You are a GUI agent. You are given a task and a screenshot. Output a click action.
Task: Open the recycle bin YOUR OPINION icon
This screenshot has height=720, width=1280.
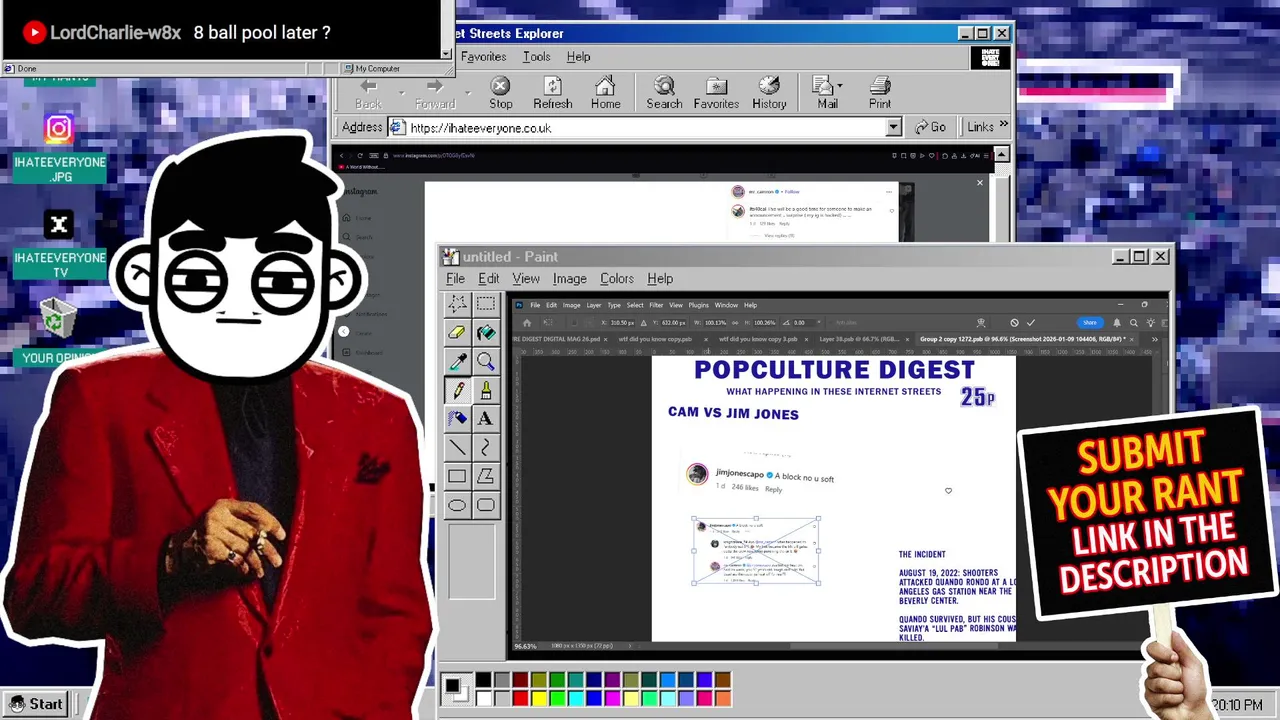(58, 333)
